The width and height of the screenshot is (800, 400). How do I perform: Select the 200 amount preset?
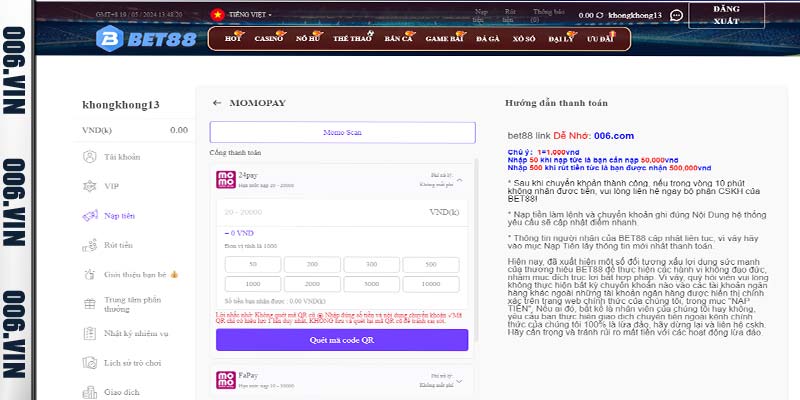click(x=312, y=264)
